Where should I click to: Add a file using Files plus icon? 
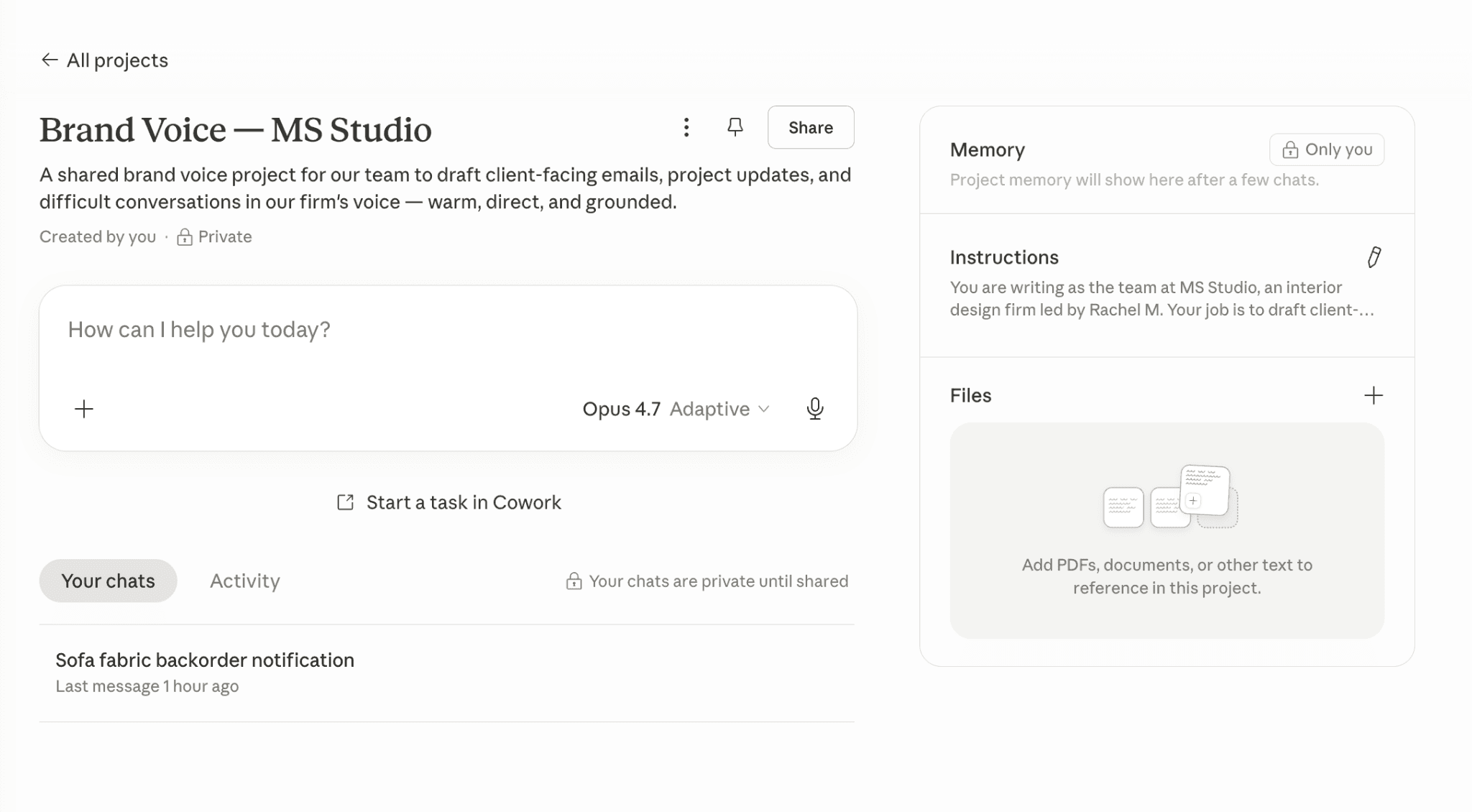(1373, 395)
